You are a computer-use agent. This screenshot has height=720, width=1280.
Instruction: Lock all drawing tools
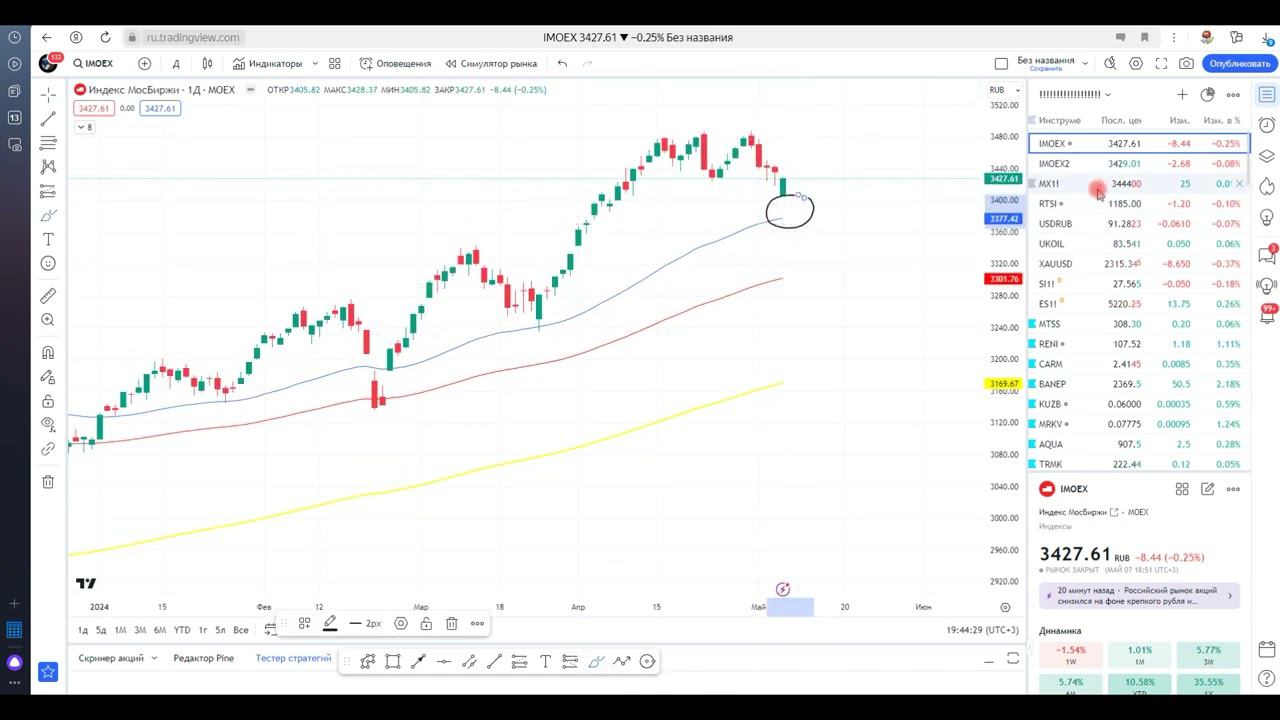point(48,401)
